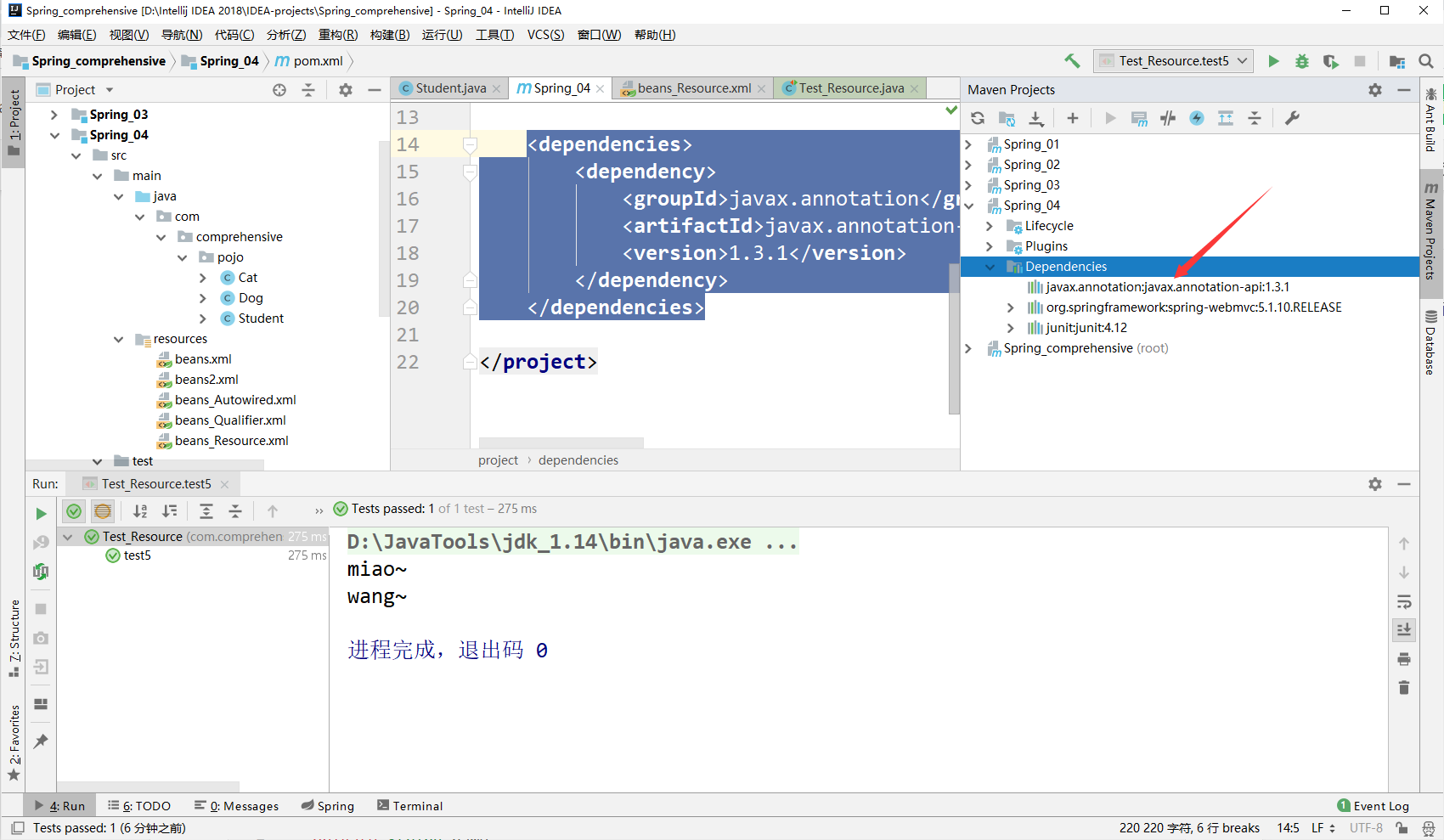
Task: Open Run panel settings gear
Action: [1375, 484]
